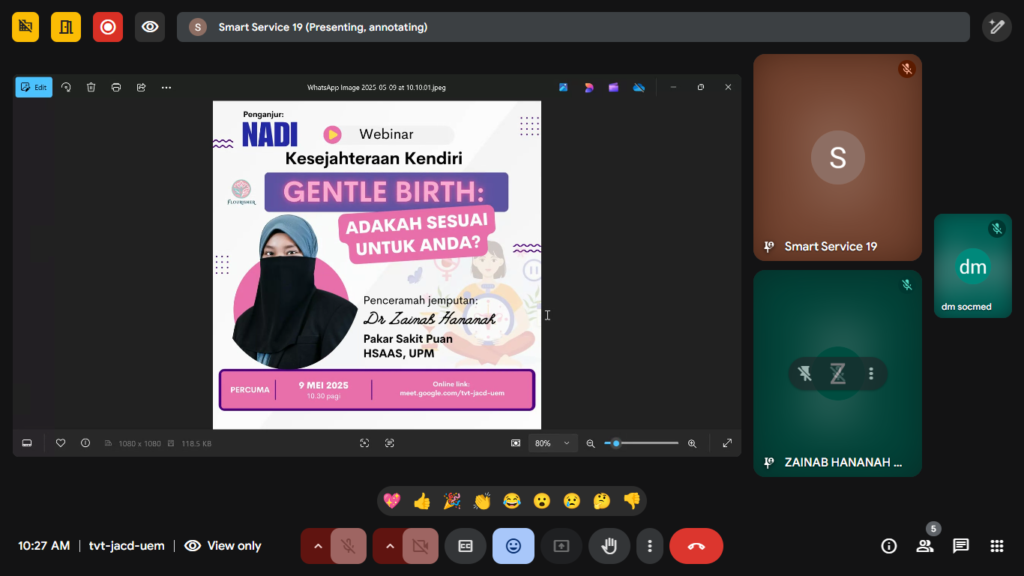The height and width of the screenshot is (576, 1024).
Task: Toggle filmstrip view at viewer bottom left
Action: [27, 443]
